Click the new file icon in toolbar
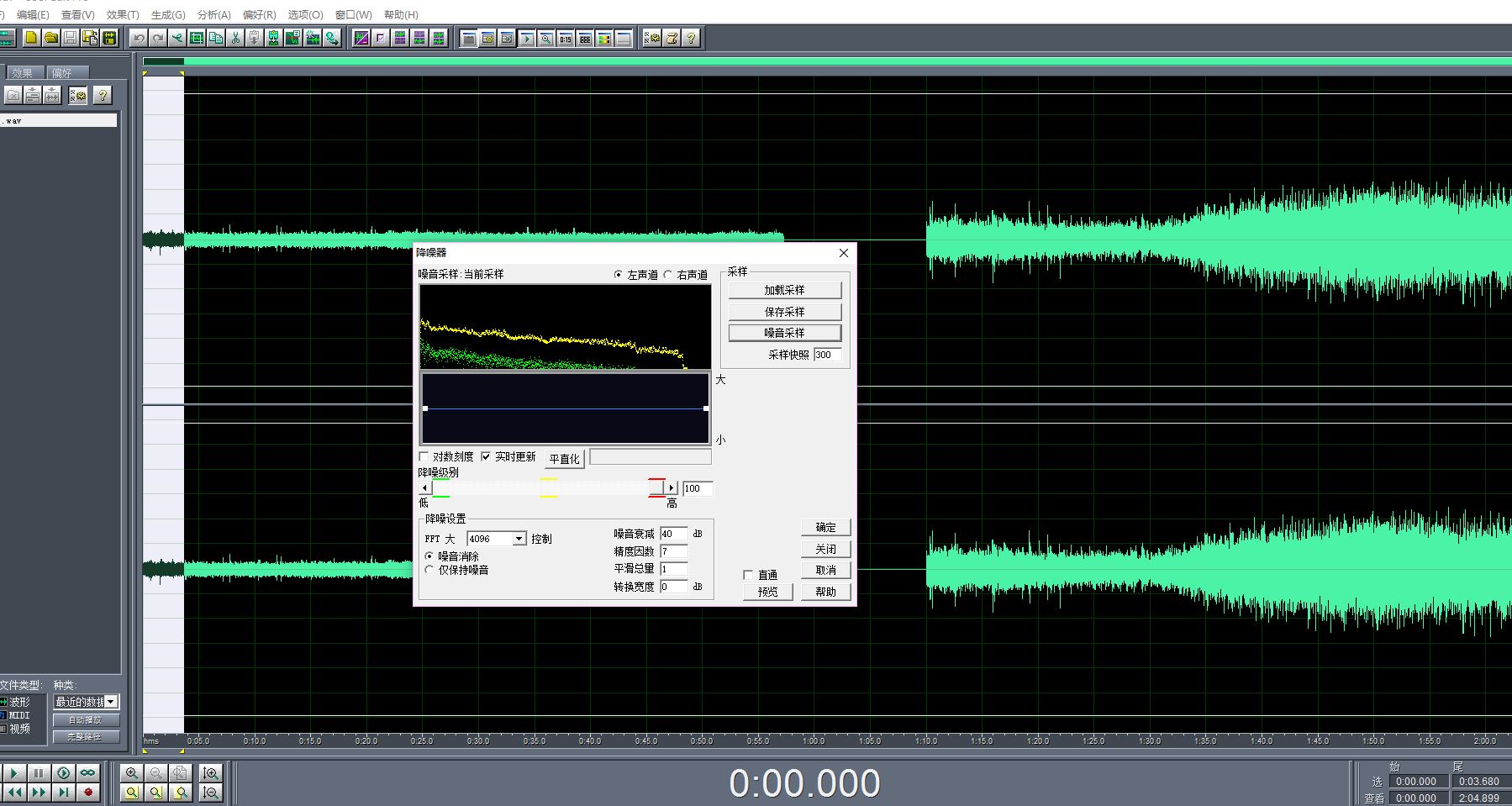Image resolution: width=1512 pixels, height=806 pixels. tap(31, 38)
